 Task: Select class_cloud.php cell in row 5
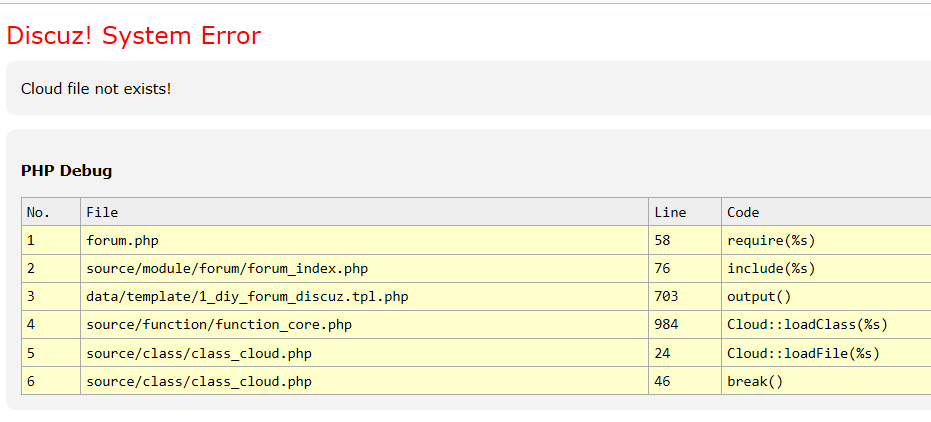coord(199,353)
